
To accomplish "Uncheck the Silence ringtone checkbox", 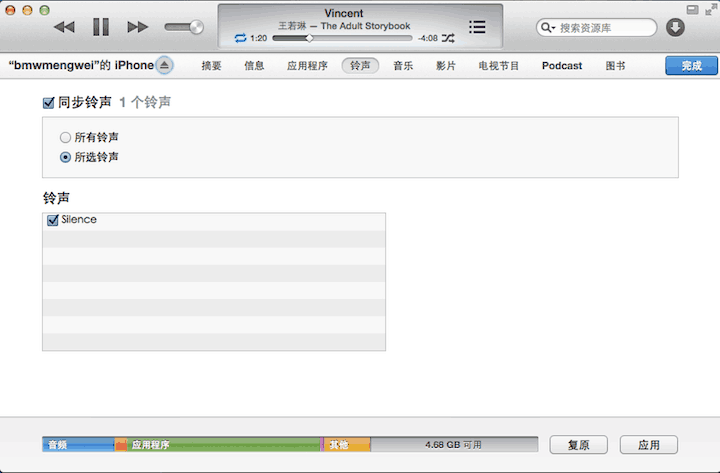I will tap(53, 220).
